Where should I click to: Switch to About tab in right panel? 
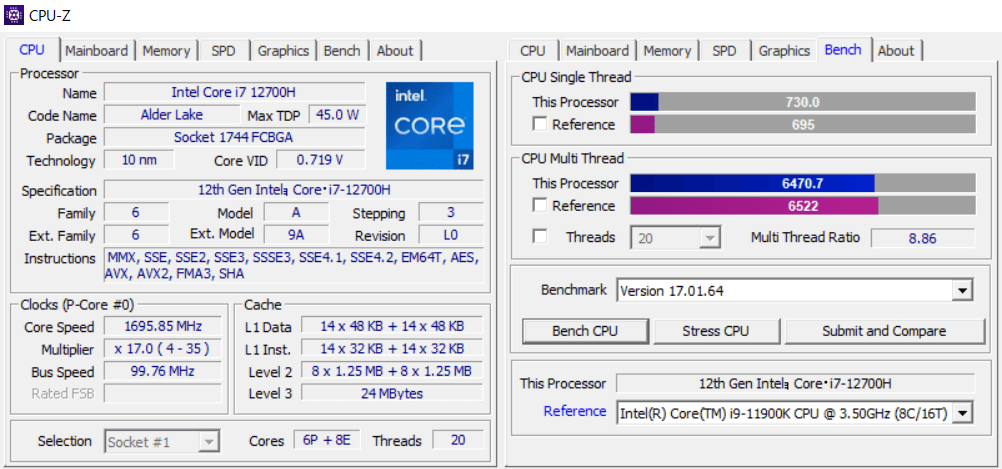coord(896,51)
